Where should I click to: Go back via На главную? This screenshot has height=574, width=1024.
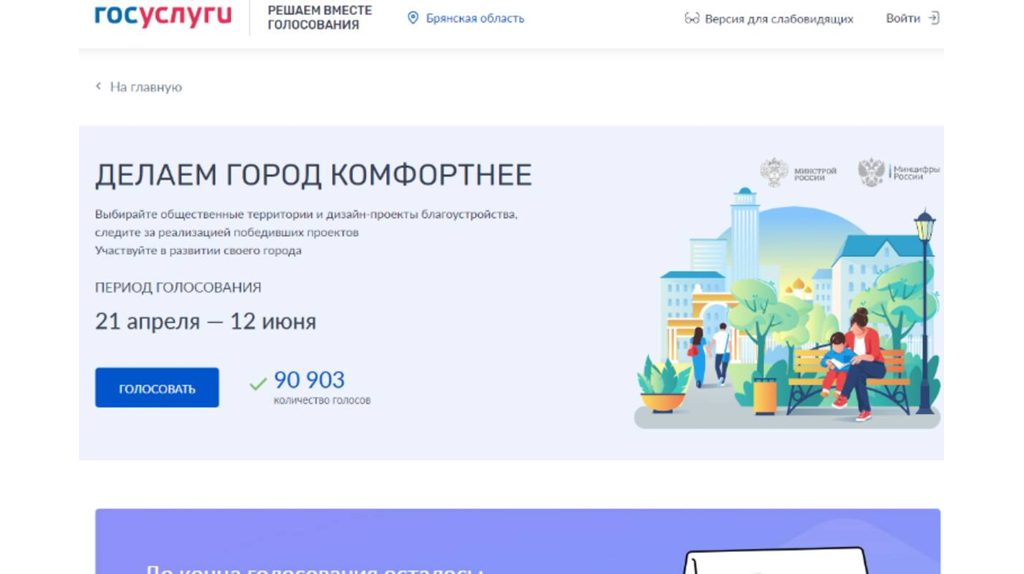point(146,87)
